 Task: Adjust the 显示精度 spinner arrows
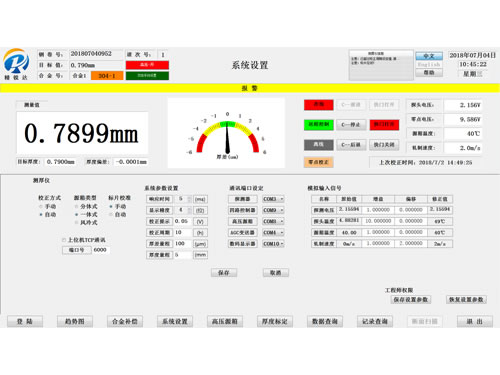(x=189, y=210)
